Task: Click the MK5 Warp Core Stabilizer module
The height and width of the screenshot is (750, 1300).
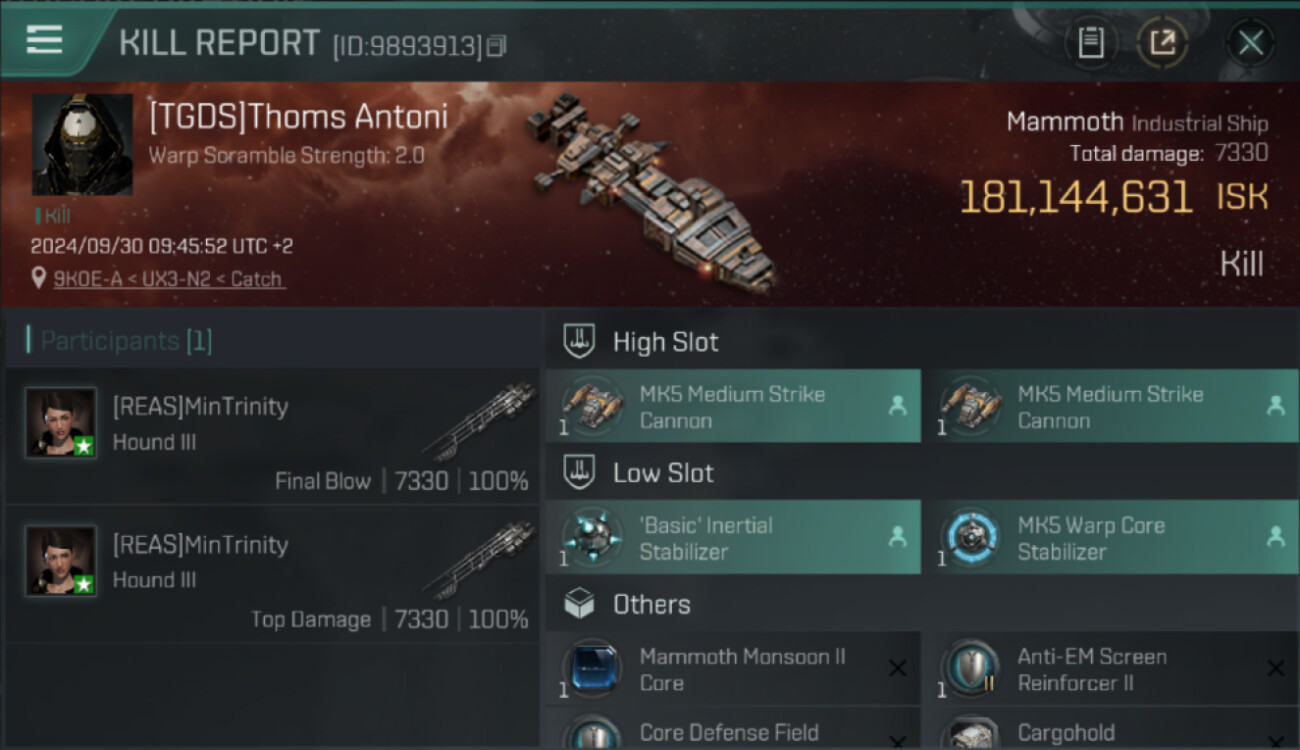Action: [x=1110, y=537]
